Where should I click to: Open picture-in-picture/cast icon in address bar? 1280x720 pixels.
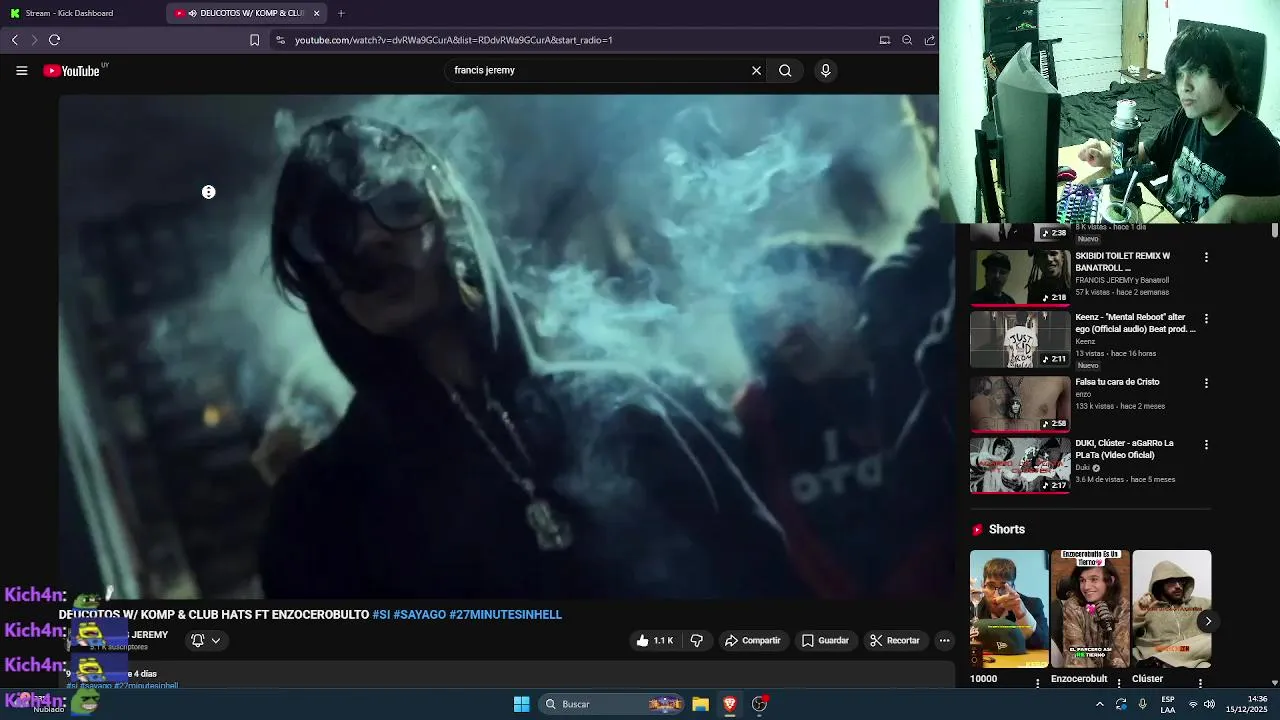pos(884,40)
